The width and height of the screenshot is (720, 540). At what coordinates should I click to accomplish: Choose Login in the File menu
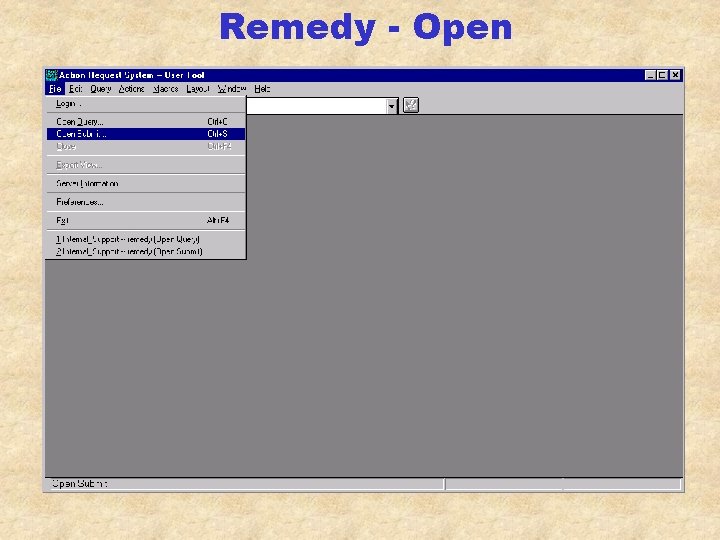[146, 104]
